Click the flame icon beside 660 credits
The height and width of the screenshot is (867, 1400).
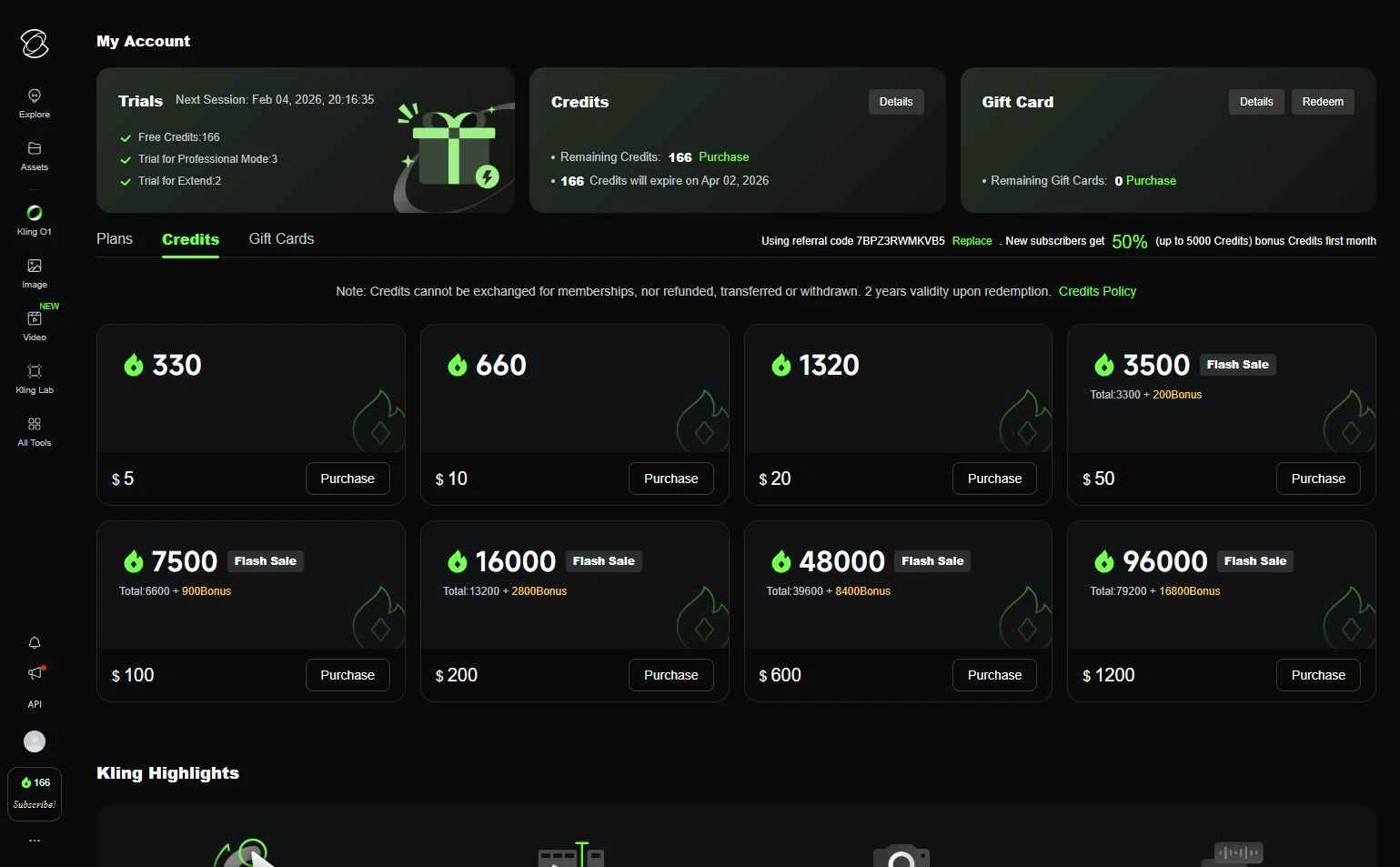[x=458, y=366]
